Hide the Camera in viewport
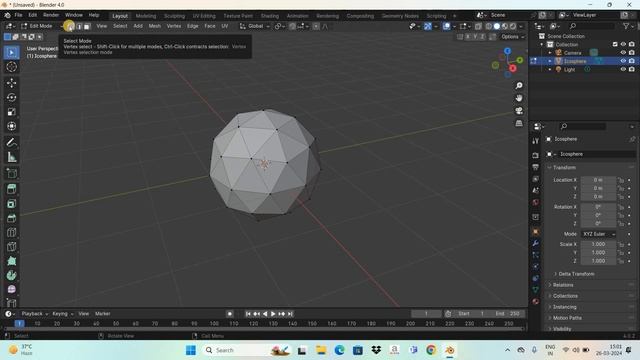640x360 pixels. click(x=623, y=53)
